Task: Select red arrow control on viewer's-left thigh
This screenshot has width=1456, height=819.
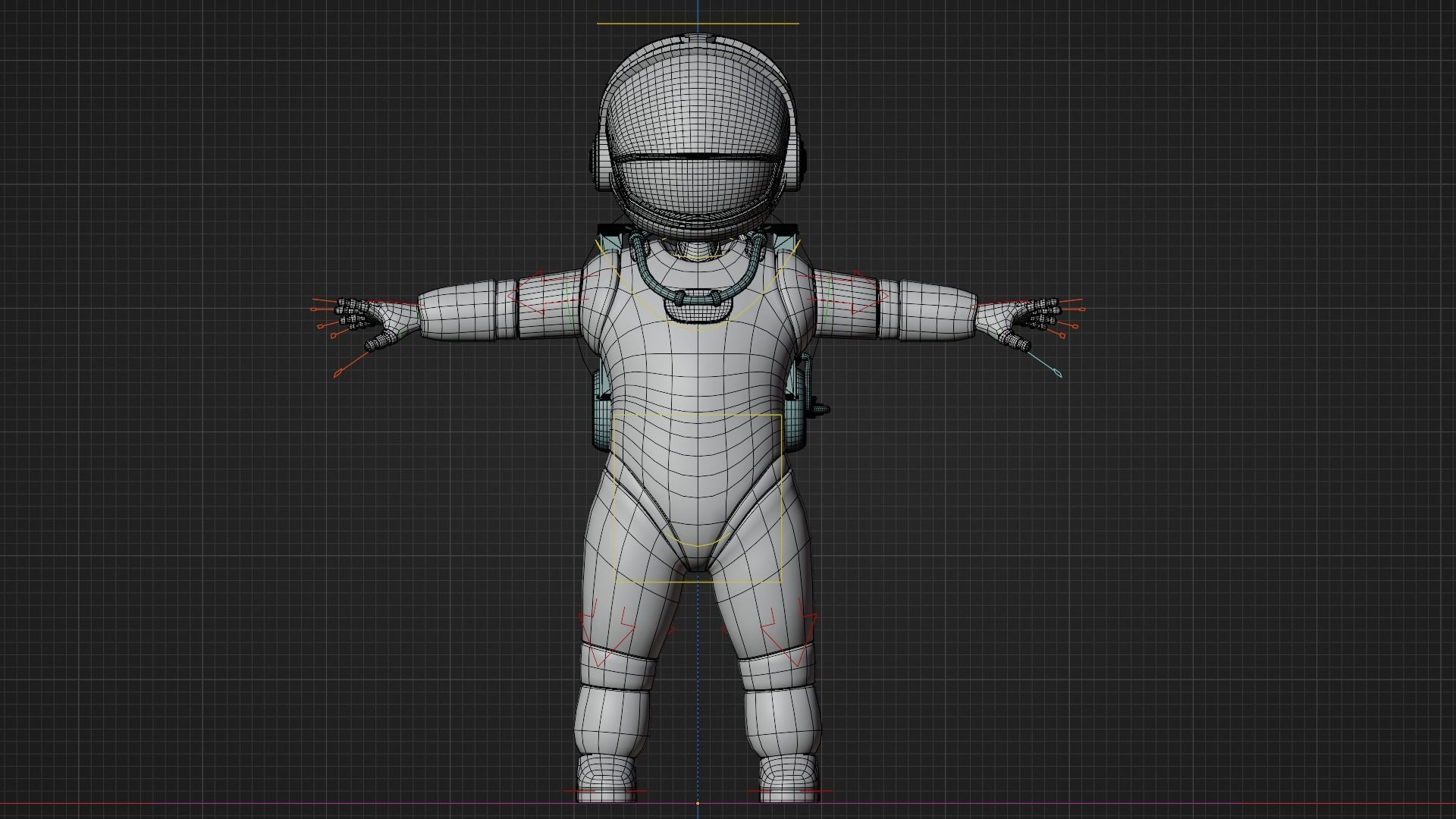Action: [607, 632]
